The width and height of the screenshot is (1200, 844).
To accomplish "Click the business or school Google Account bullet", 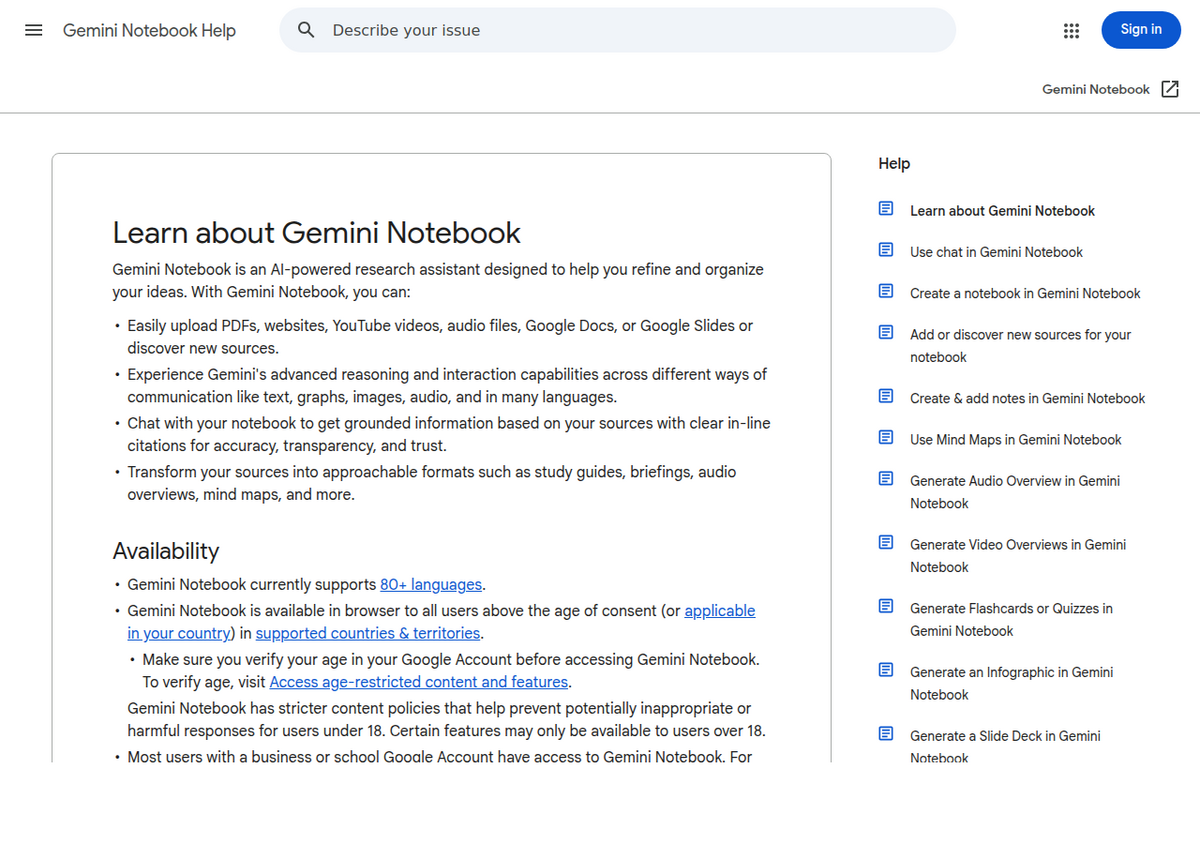I will (x=440, y=757).
